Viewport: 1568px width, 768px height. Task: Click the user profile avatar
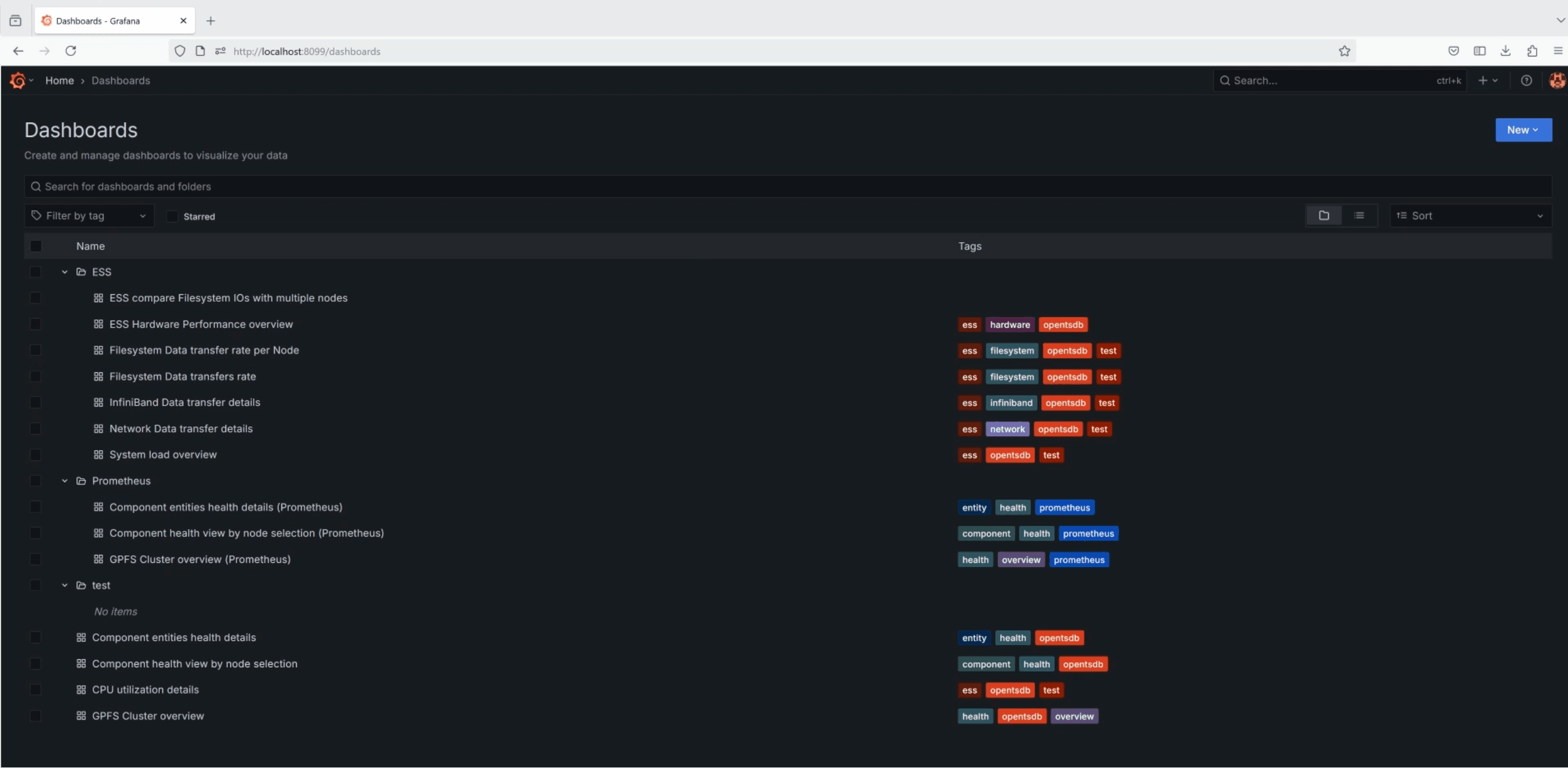click(1556, 80)
